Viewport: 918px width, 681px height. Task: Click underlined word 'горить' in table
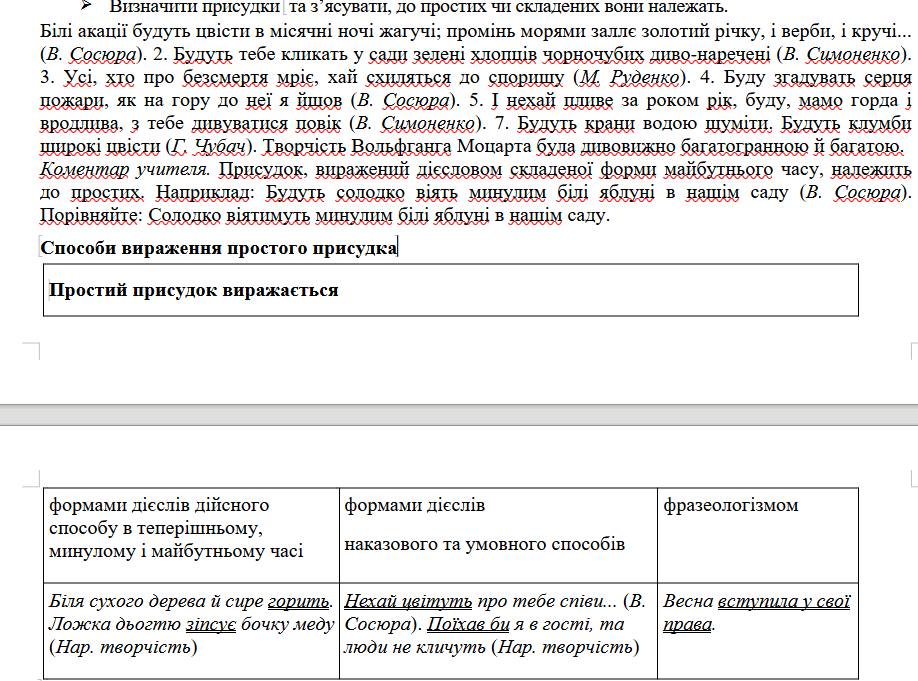pyautogui.click(x=298, y=601)
